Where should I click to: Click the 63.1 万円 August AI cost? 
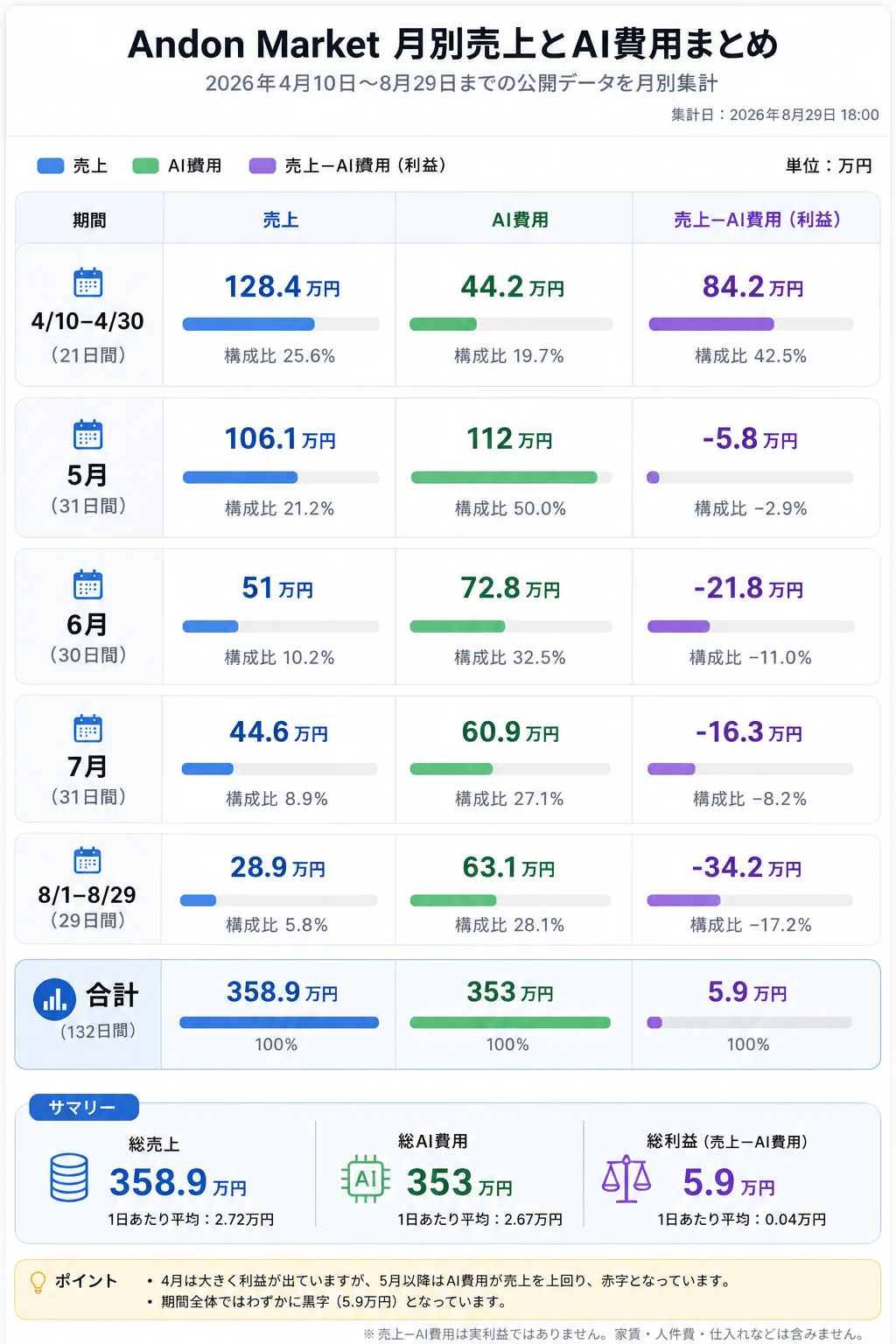508,867
